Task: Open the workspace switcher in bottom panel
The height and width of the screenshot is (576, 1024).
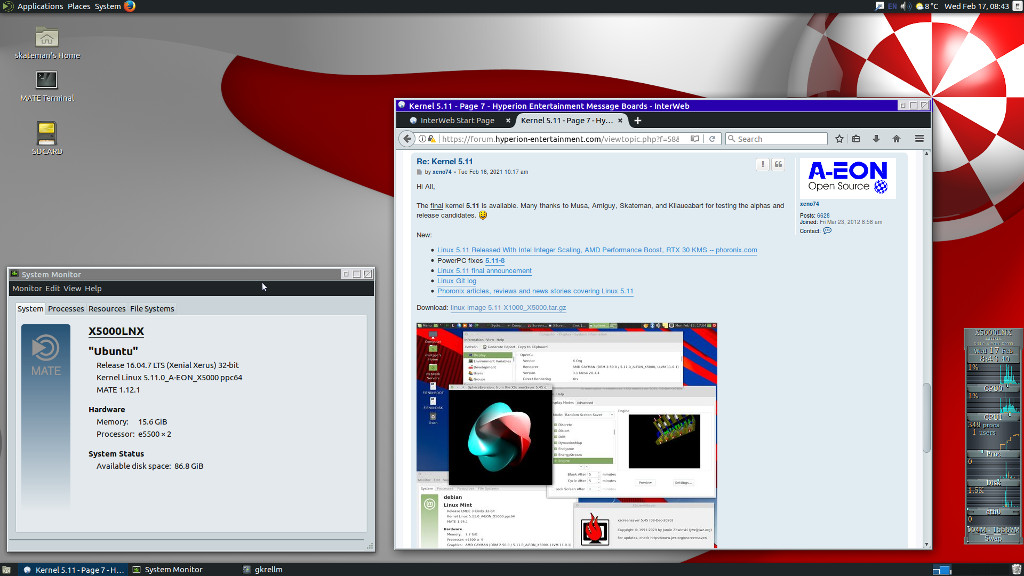Action: [942, 569]
